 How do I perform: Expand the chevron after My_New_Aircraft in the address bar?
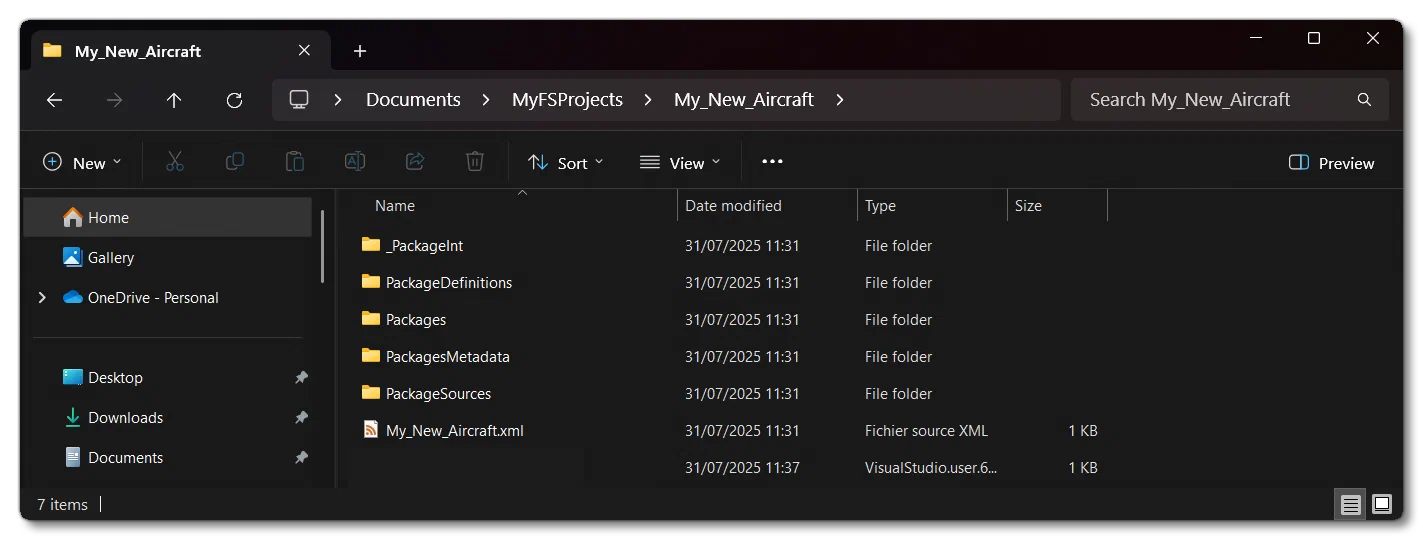pyautogui.click(x=840, y=100)
